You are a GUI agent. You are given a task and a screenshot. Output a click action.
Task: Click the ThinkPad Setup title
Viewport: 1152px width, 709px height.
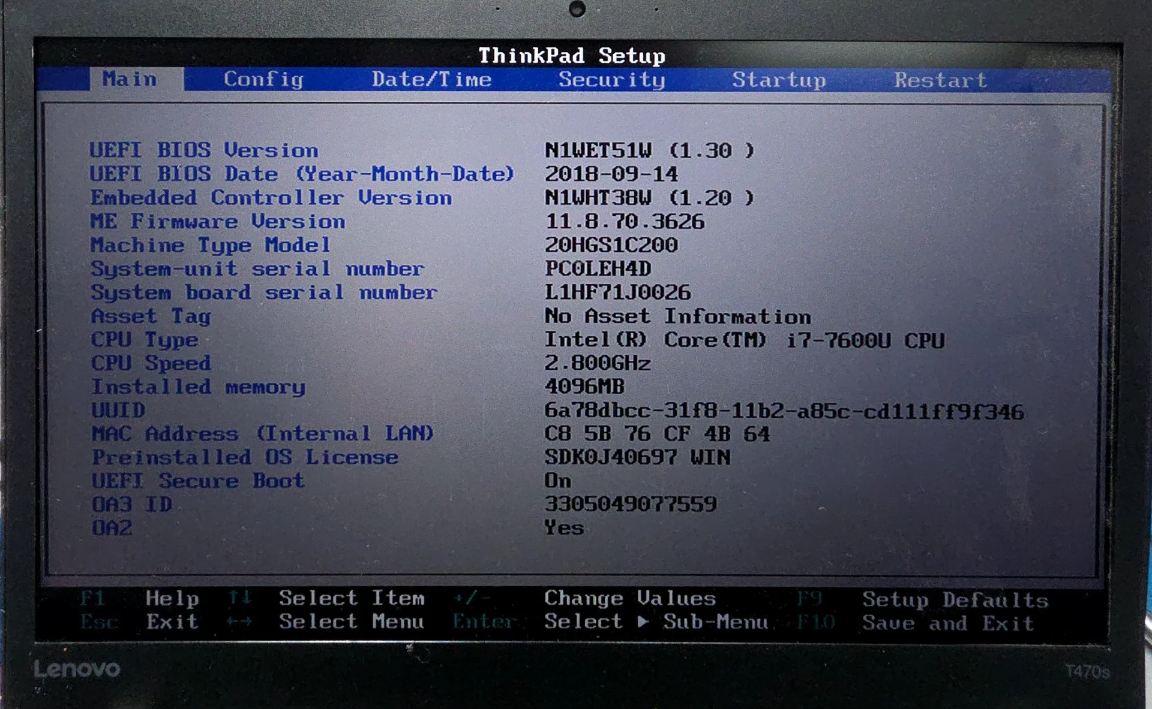tap(572, 56)
